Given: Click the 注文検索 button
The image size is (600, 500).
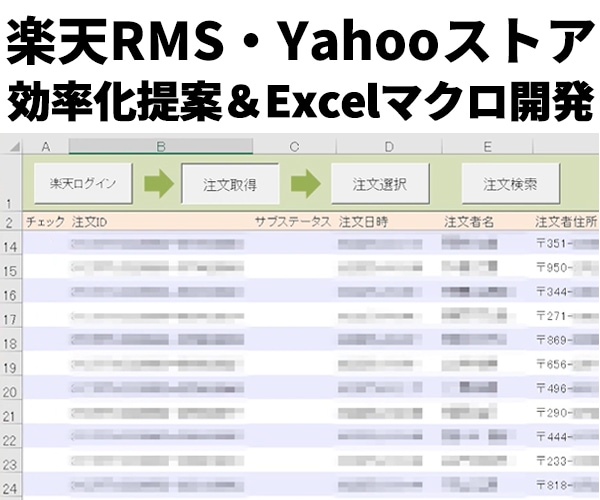Looking at the screenshot, I should coord(510,184).
